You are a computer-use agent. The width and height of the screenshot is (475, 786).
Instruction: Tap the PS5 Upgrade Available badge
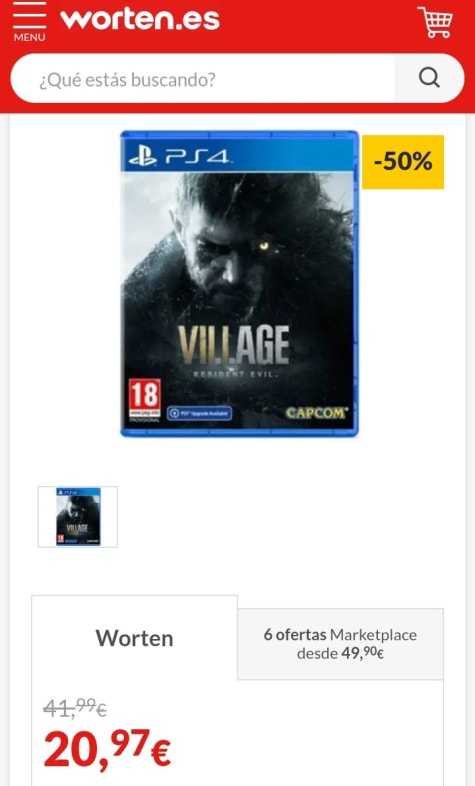point(199,413)
